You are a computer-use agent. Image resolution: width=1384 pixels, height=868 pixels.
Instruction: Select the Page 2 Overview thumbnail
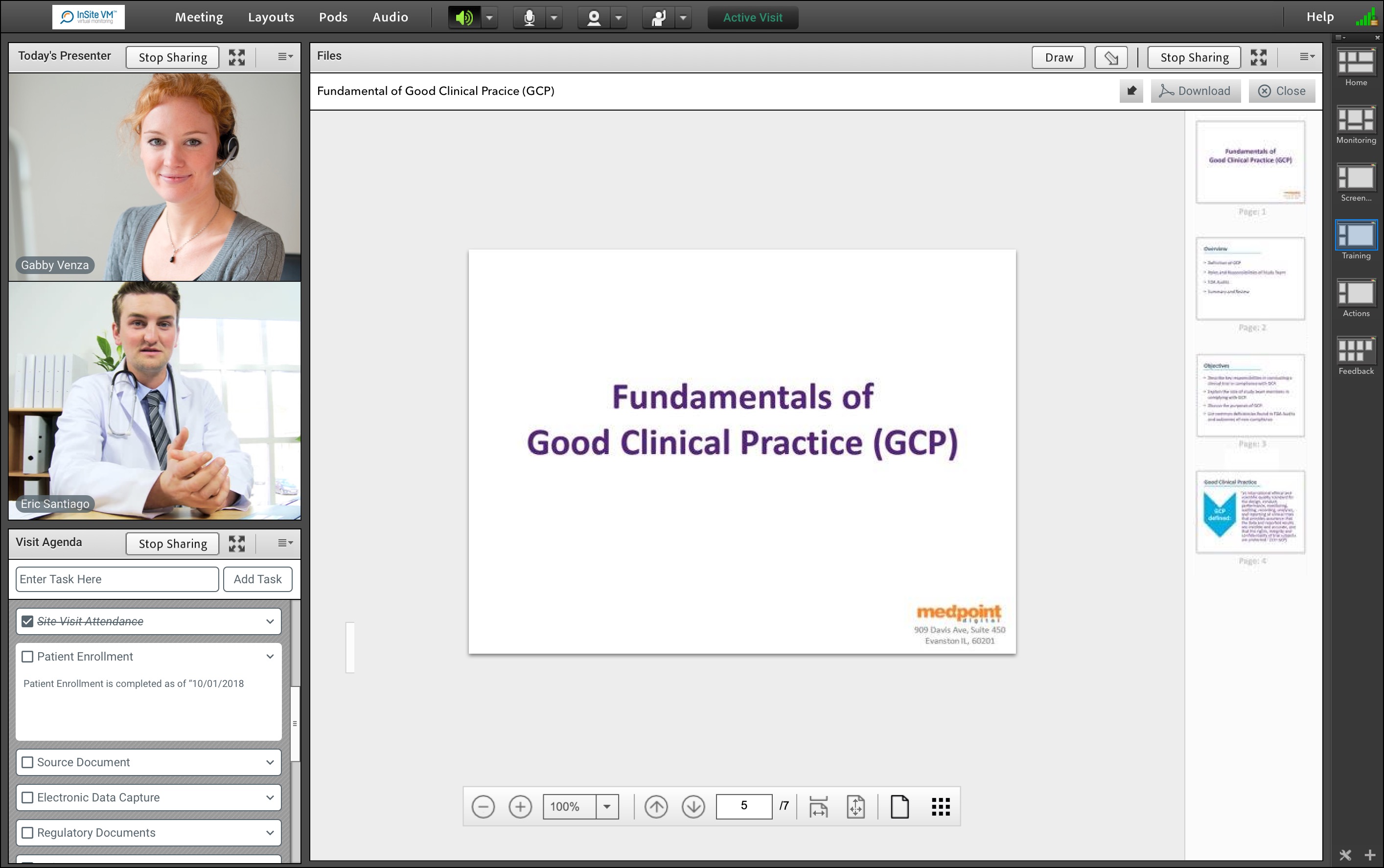click(x=1250, y=278)
